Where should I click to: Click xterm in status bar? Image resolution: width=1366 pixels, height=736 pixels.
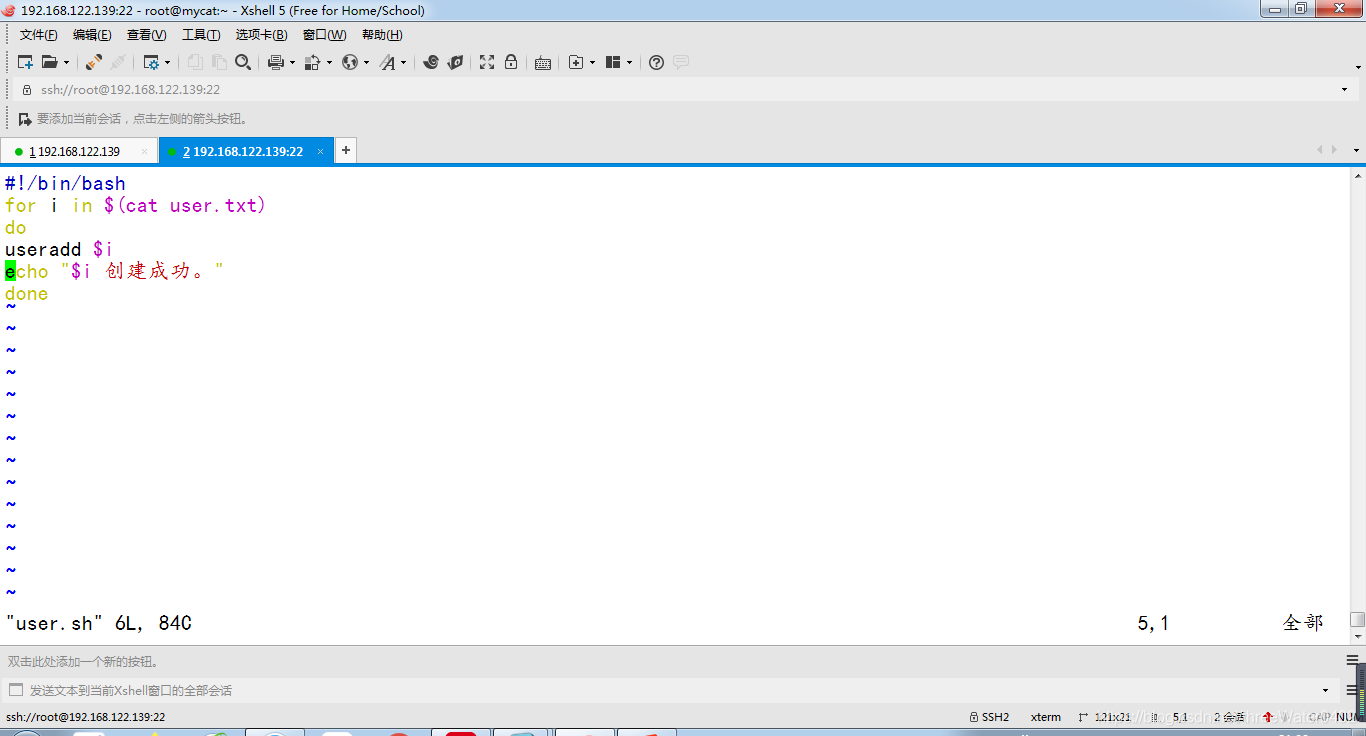[1046, 717]
